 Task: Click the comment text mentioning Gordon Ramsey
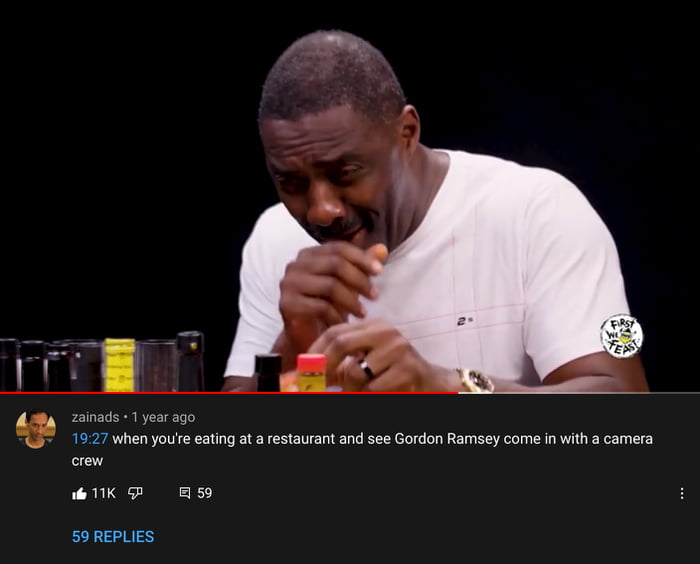point(362,449)
